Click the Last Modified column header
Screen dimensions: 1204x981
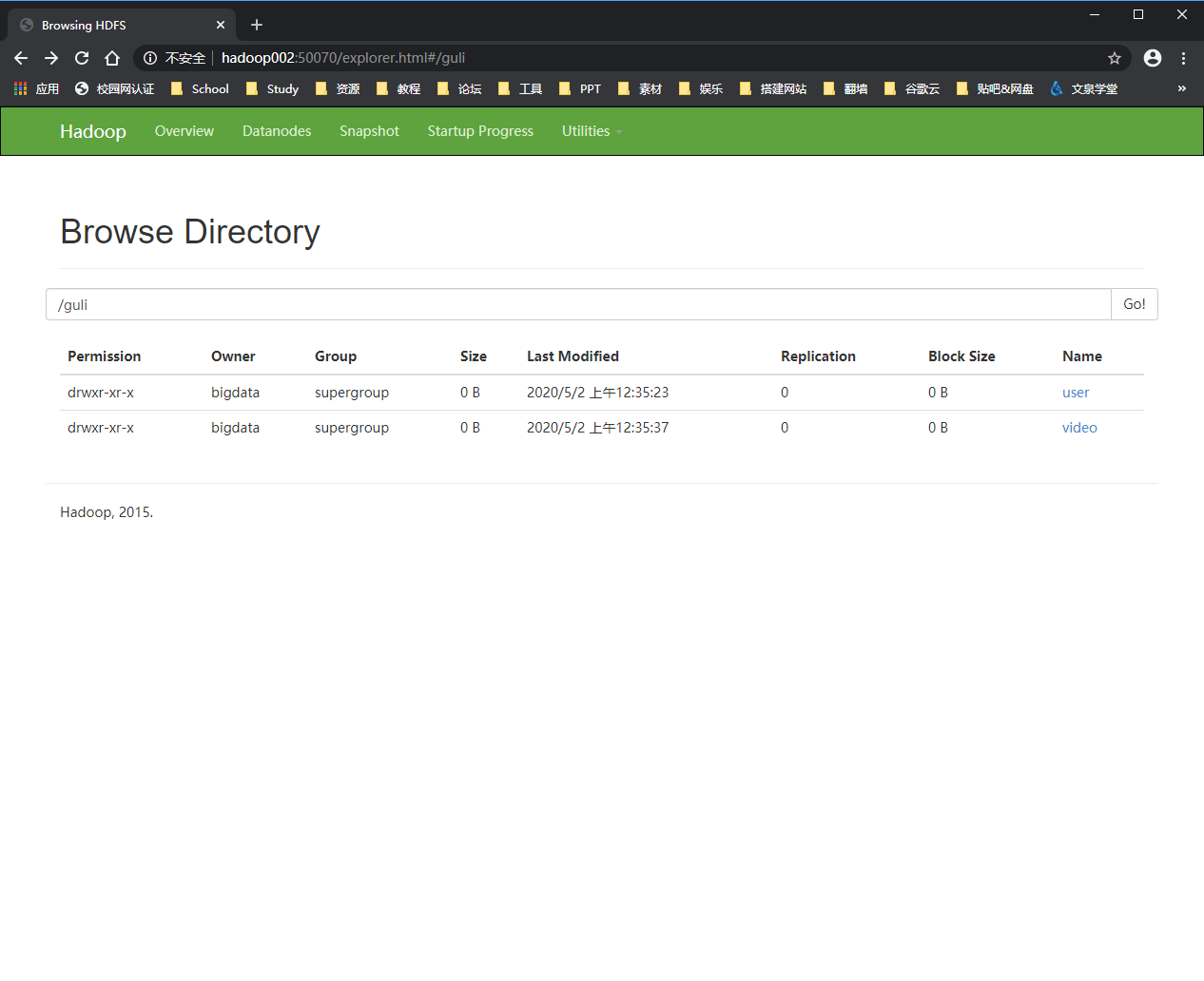[573, 356]
